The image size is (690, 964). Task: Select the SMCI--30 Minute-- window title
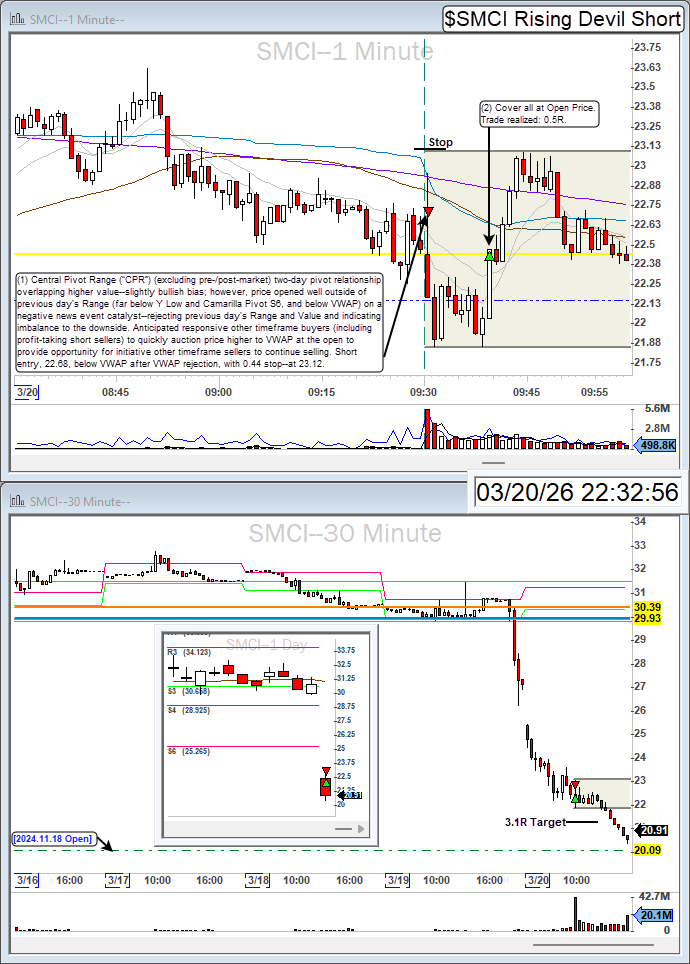pos(80,502)
